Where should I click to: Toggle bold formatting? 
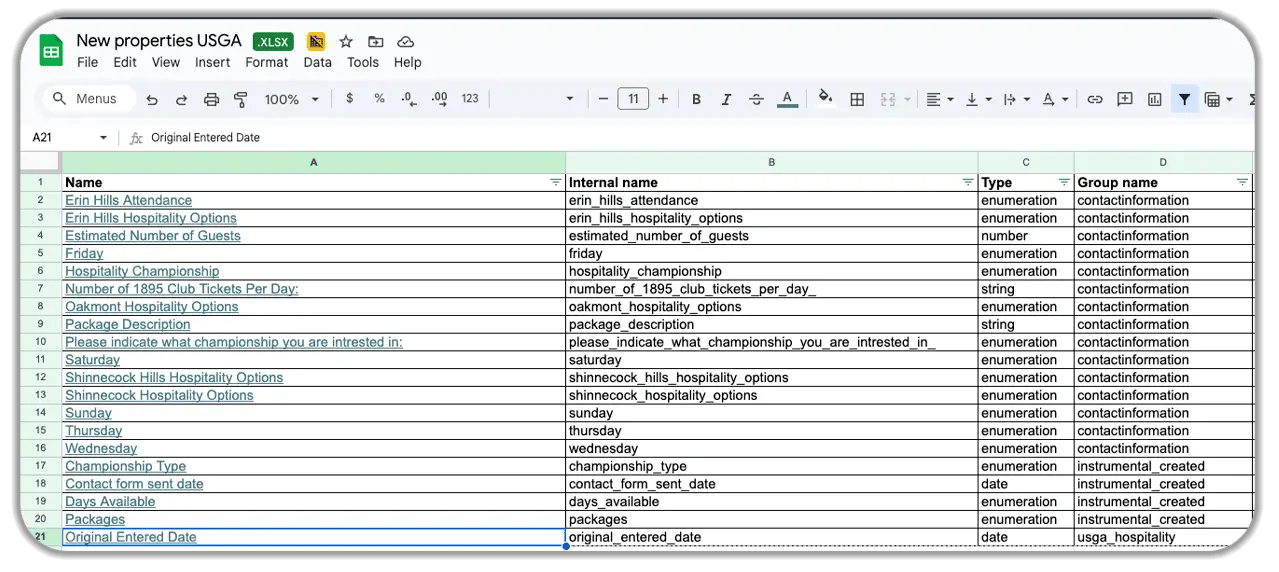pos(696,99)
